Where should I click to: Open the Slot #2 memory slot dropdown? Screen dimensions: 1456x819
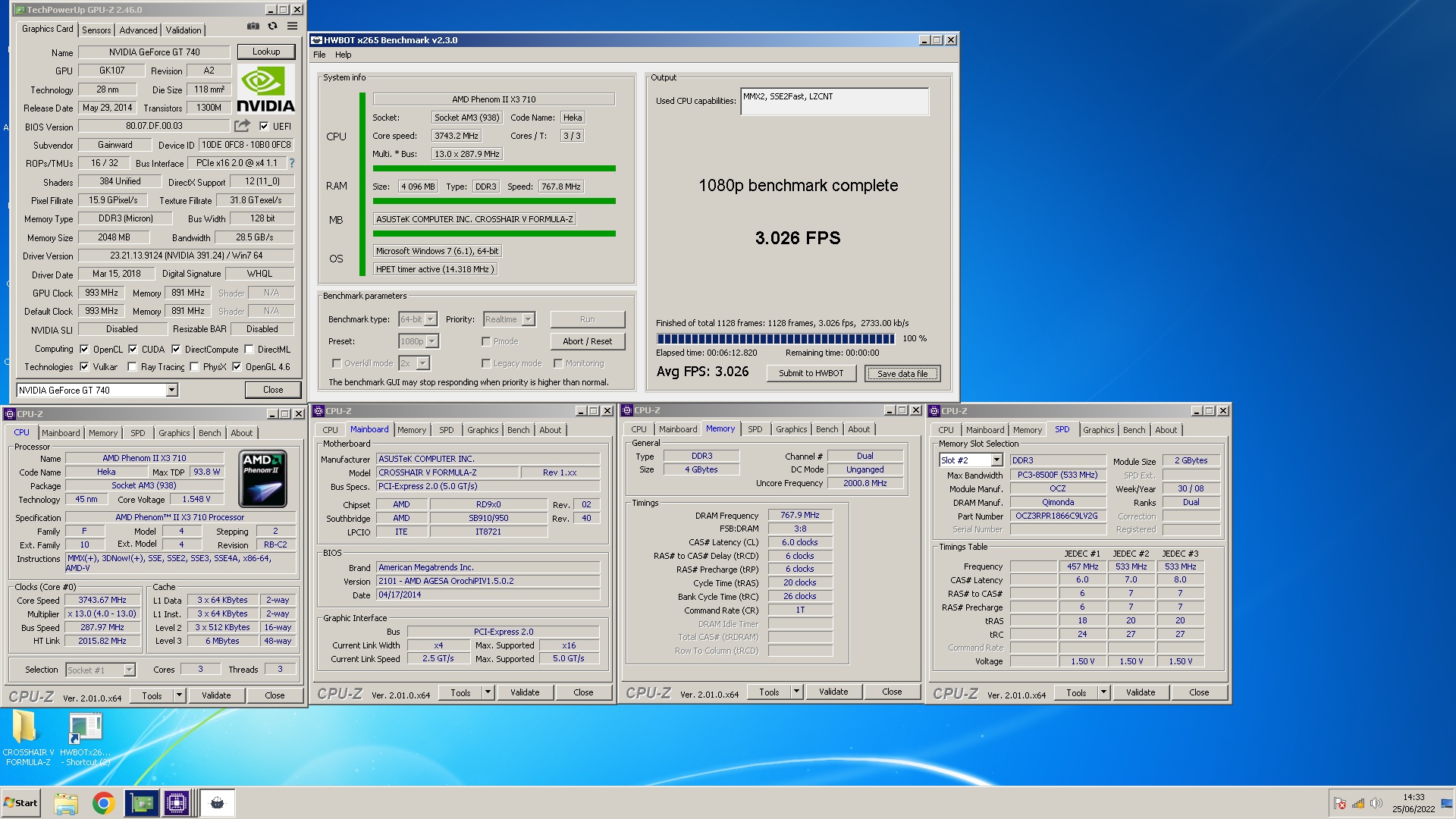[x=996, y=460]
